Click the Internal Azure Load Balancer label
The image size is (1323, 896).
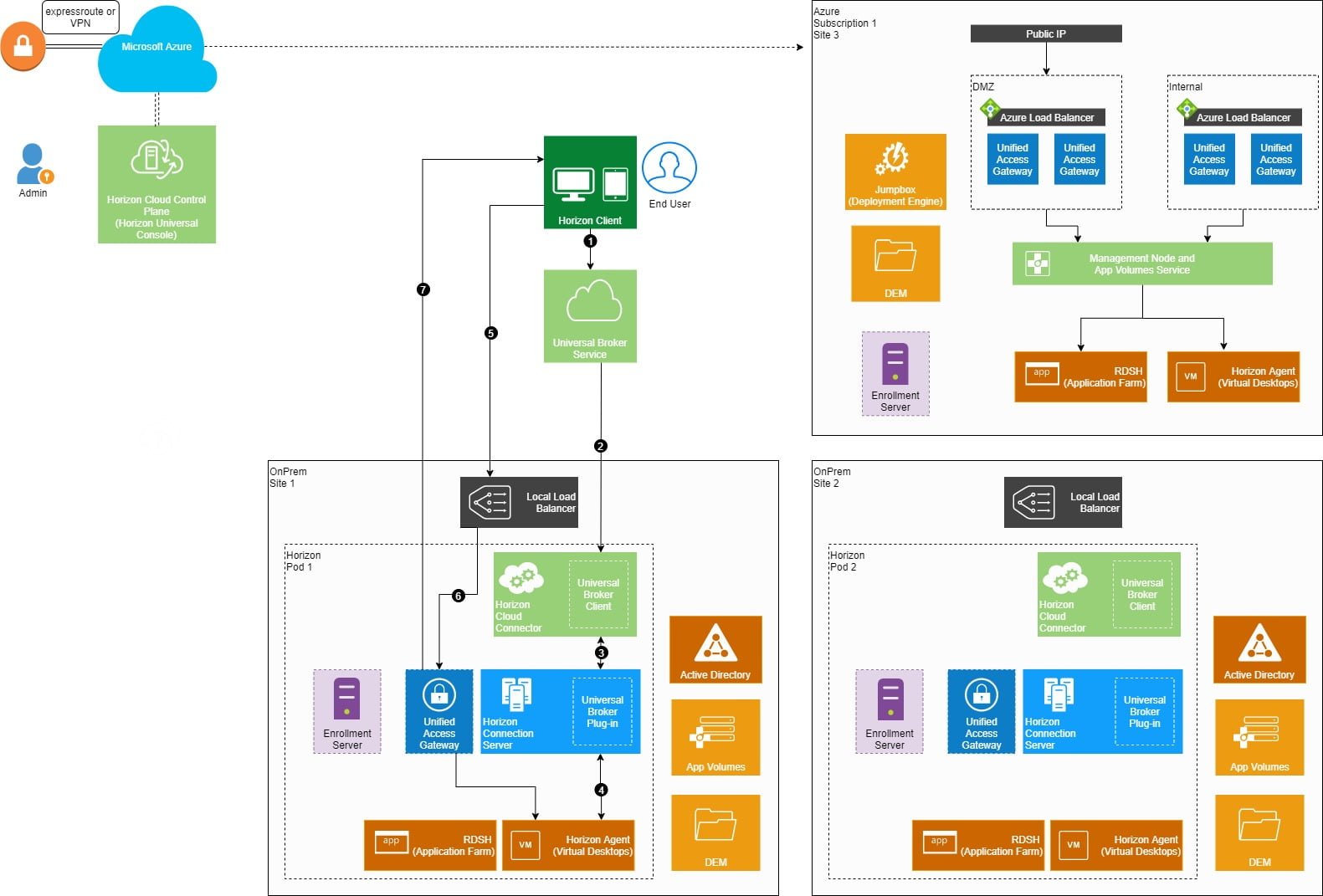click(x=1243, y=118)
